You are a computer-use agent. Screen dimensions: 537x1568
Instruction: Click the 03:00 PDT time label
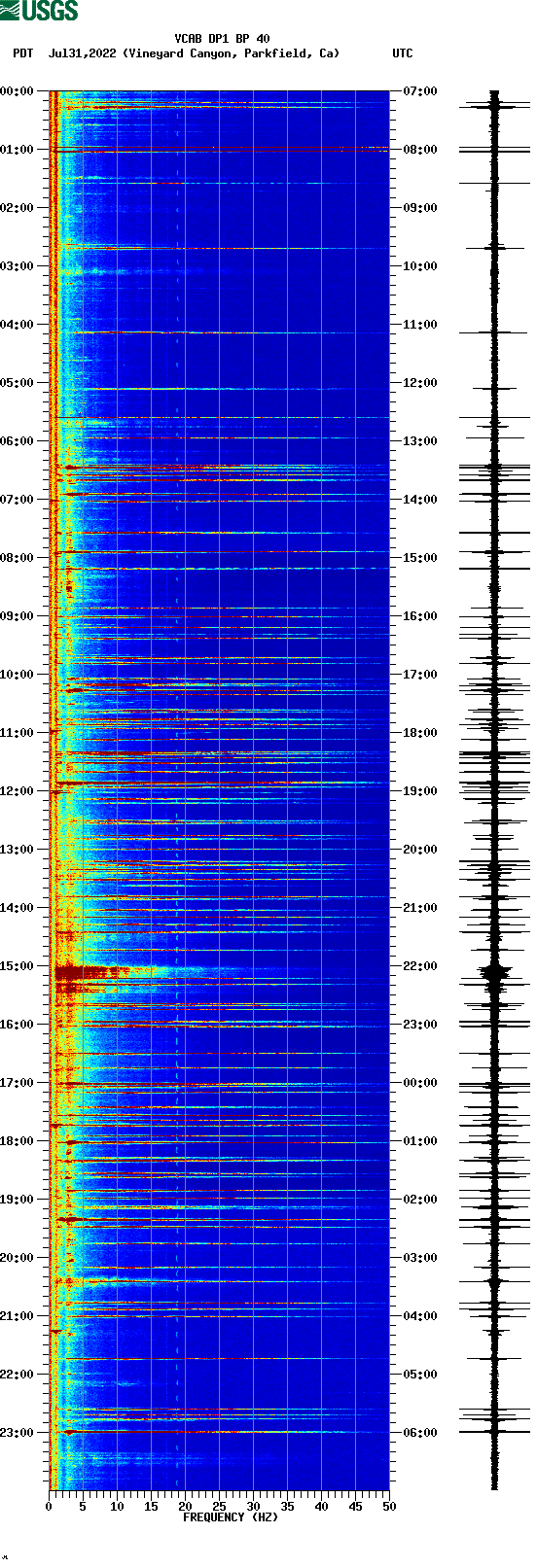tap(17, 266)
